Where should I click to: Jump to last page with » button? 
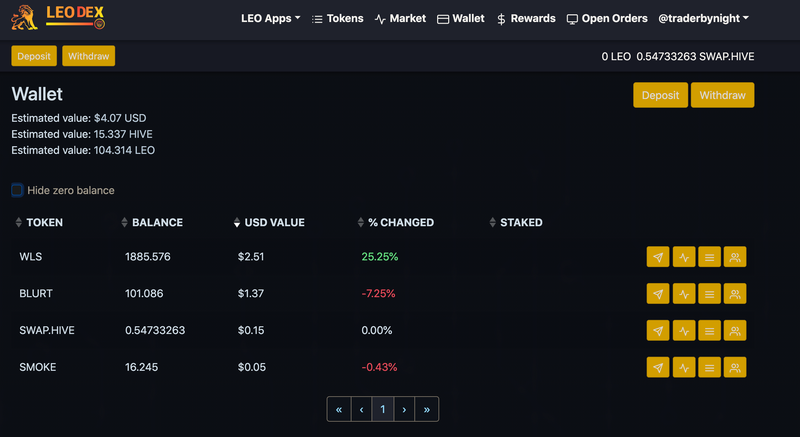tap(427, 409)
